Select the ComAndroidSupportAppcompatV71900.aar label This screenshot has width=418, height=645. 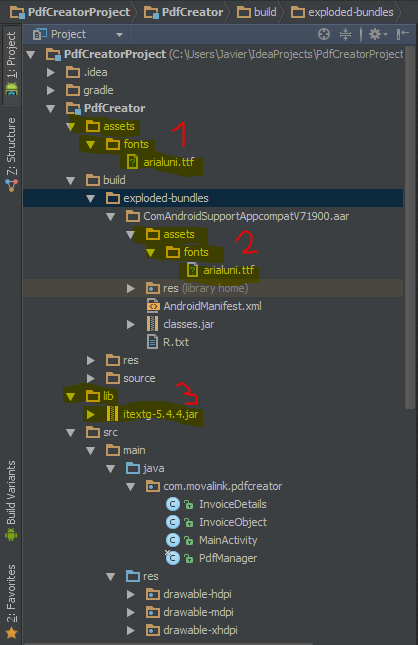point(246,216)
